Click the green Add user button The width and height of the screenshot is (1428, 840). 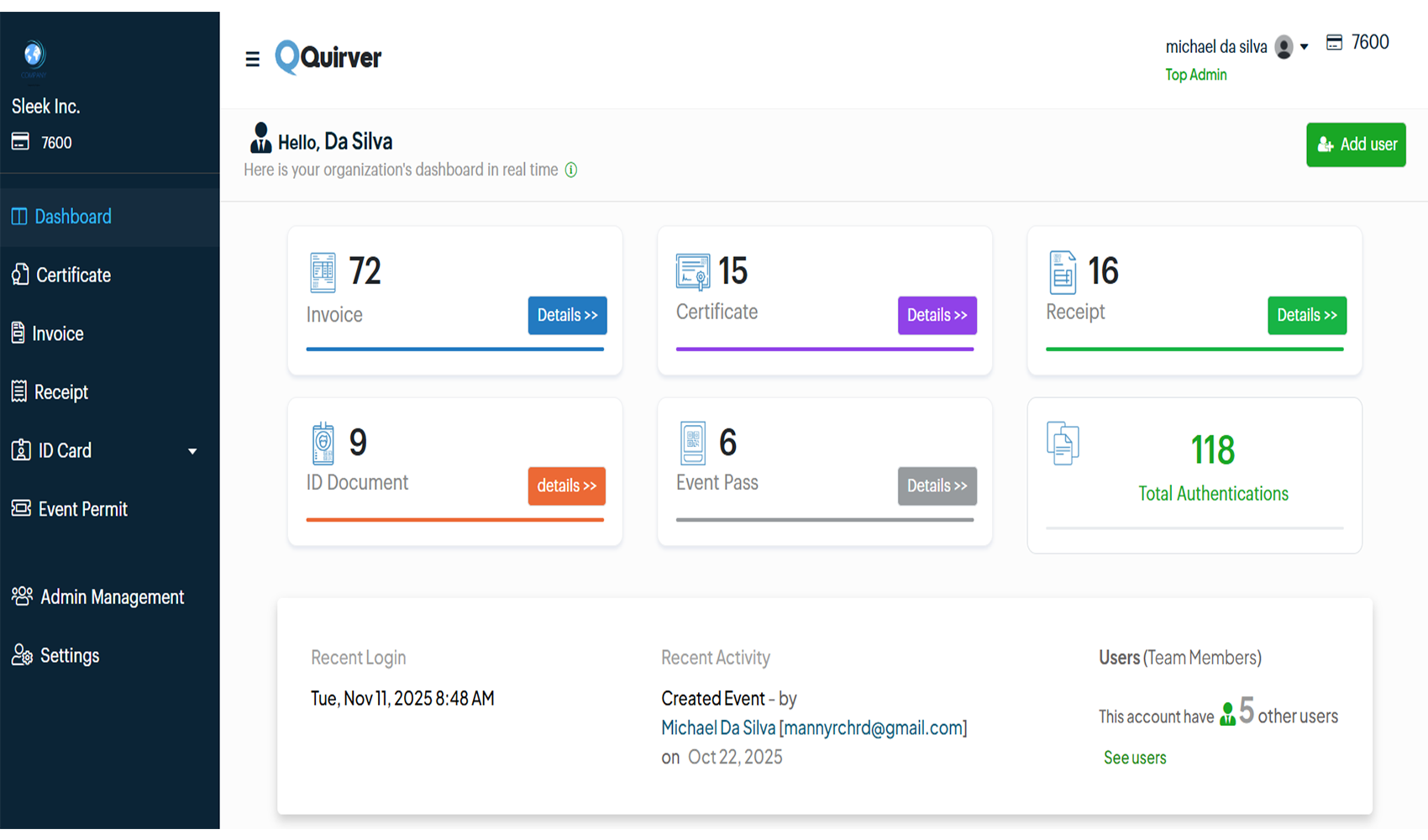point(1355,144)
